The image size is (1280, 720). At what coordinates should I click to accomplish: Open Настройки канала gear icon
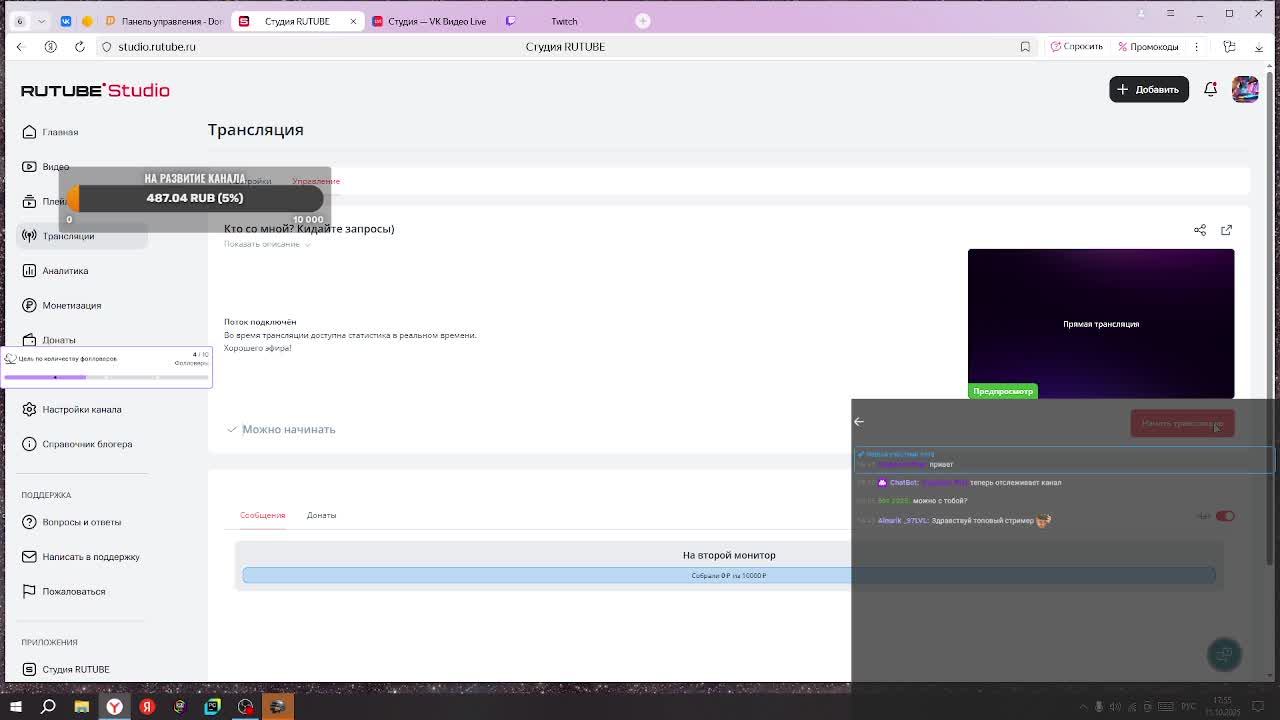click(x=29, y=409)
